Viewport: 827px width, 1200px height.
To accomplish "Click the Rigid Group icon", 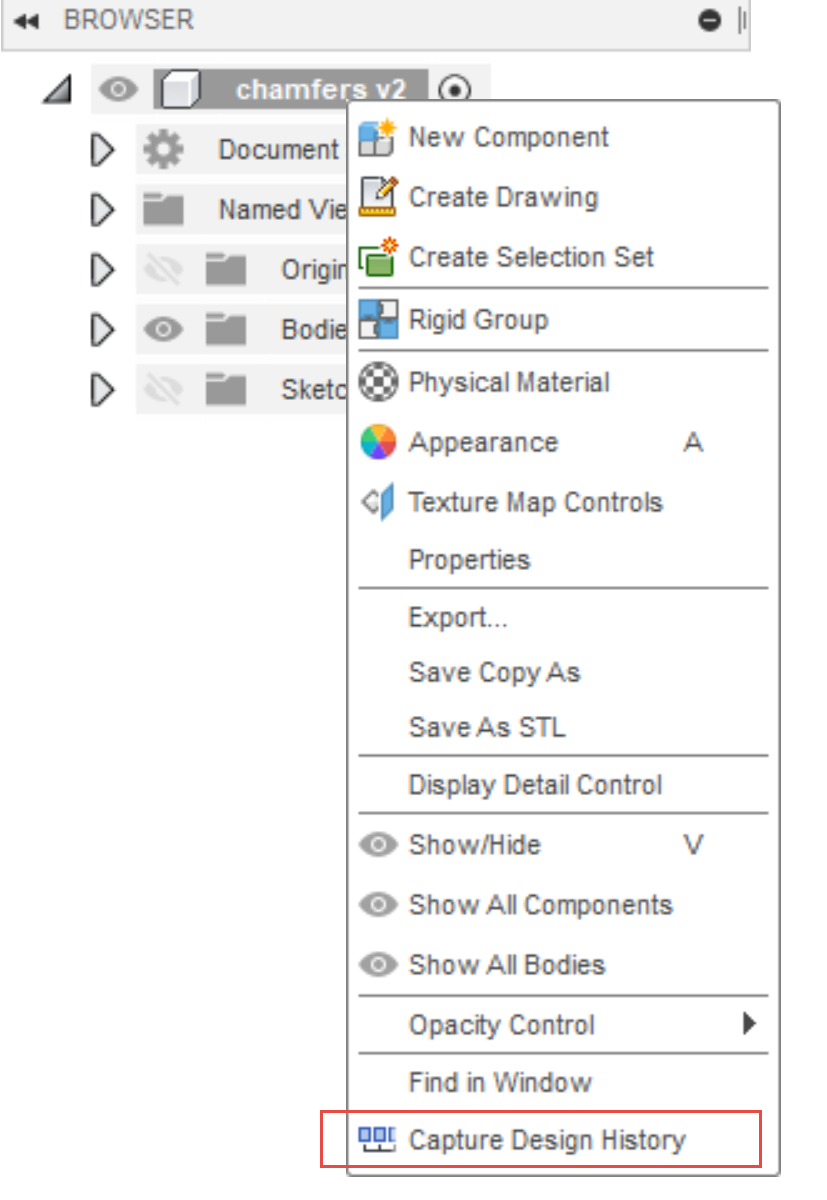I will pyautogui.click(x=379, y=320).
